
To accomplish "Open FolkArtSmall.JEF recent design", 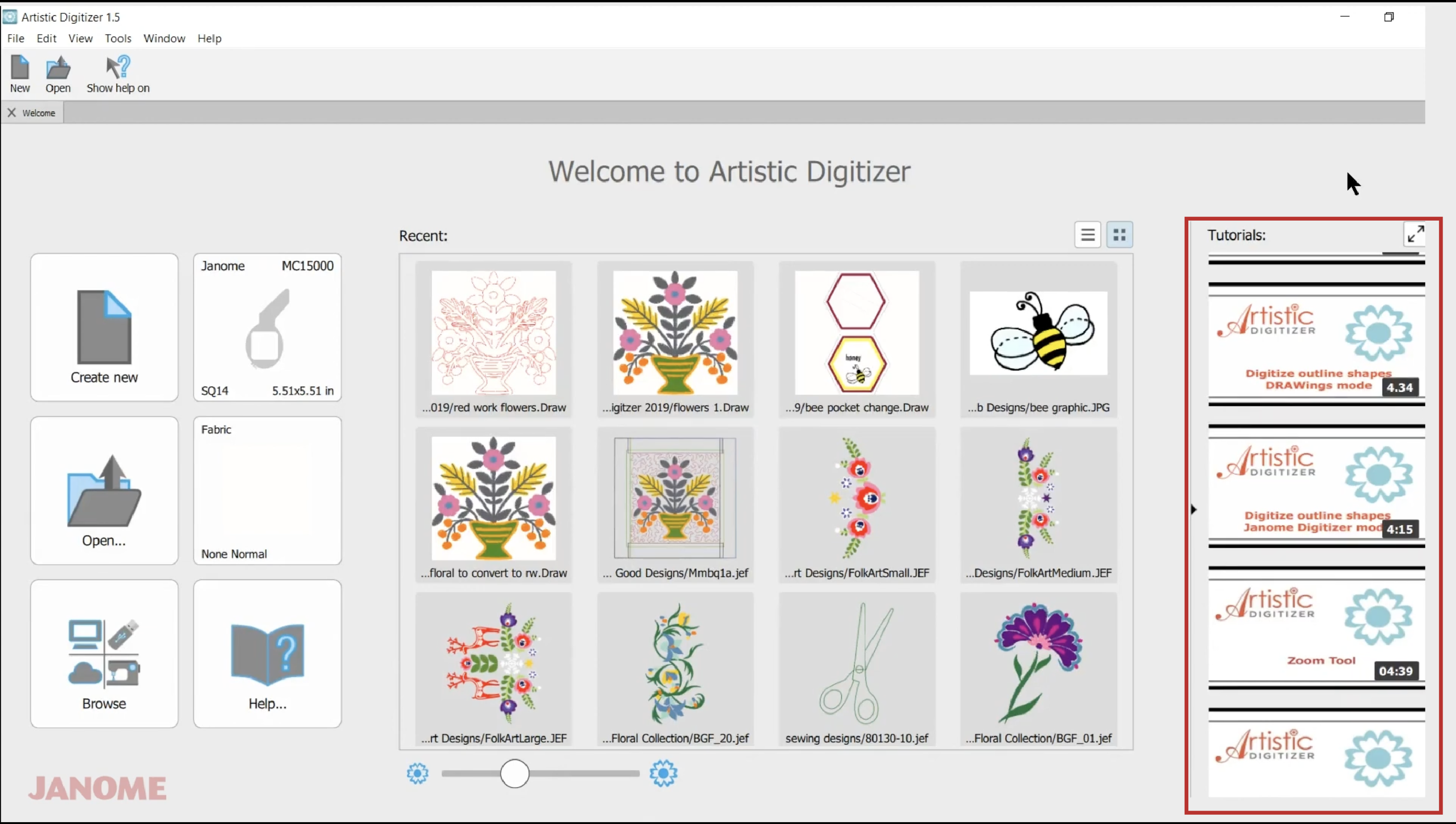I will click(857, 505).
